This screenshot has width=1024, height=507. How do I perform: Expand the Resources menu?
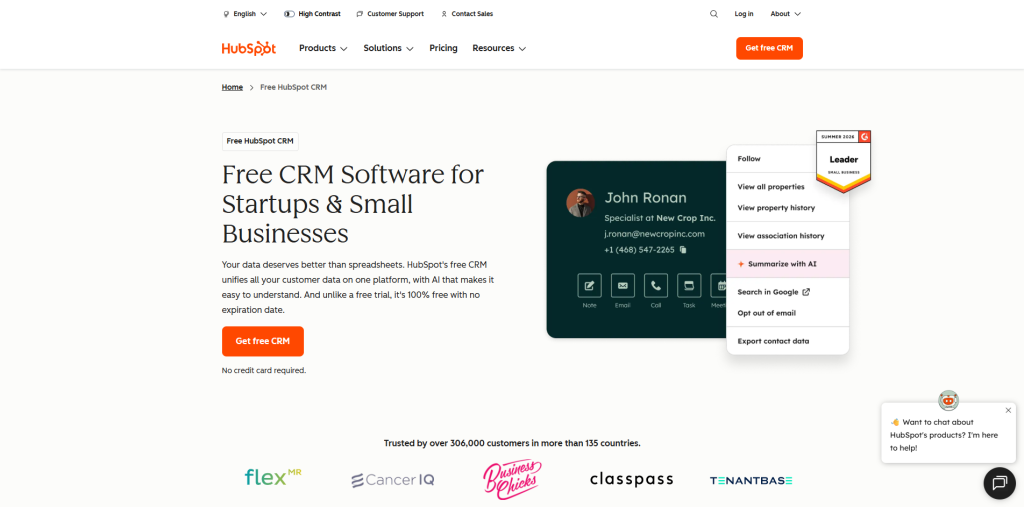point(499,48)
